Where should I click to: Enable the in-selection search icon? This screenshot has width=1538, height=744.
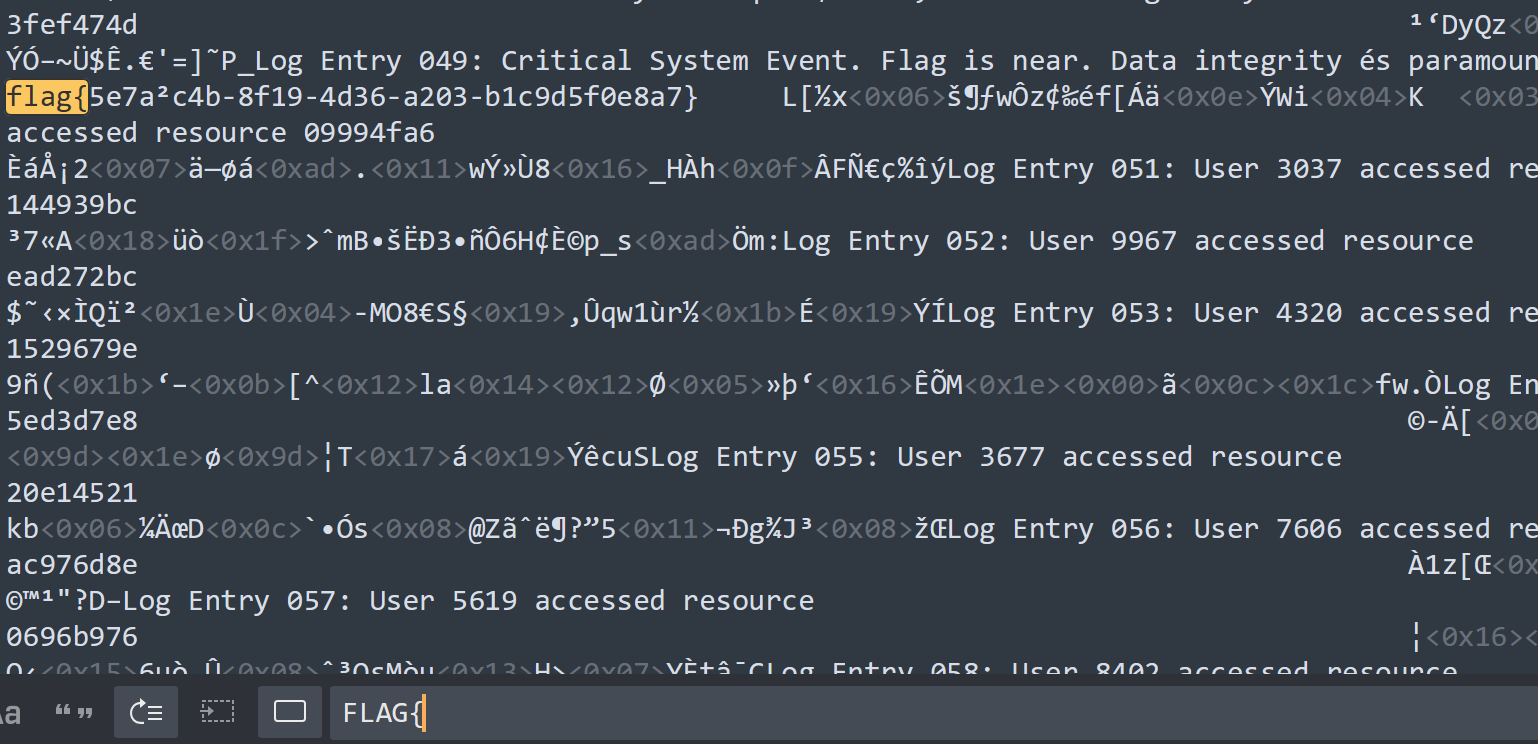pos(217,712)
